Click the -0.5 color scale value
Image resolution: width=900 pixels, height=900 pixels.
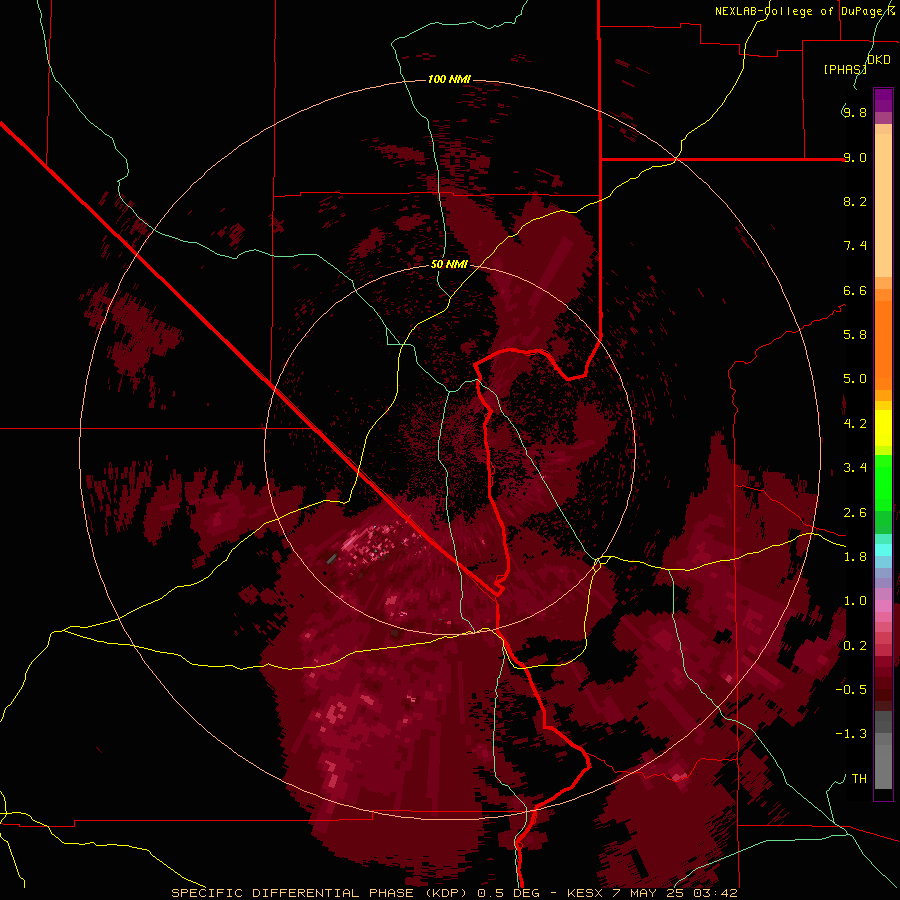[851, 690]
